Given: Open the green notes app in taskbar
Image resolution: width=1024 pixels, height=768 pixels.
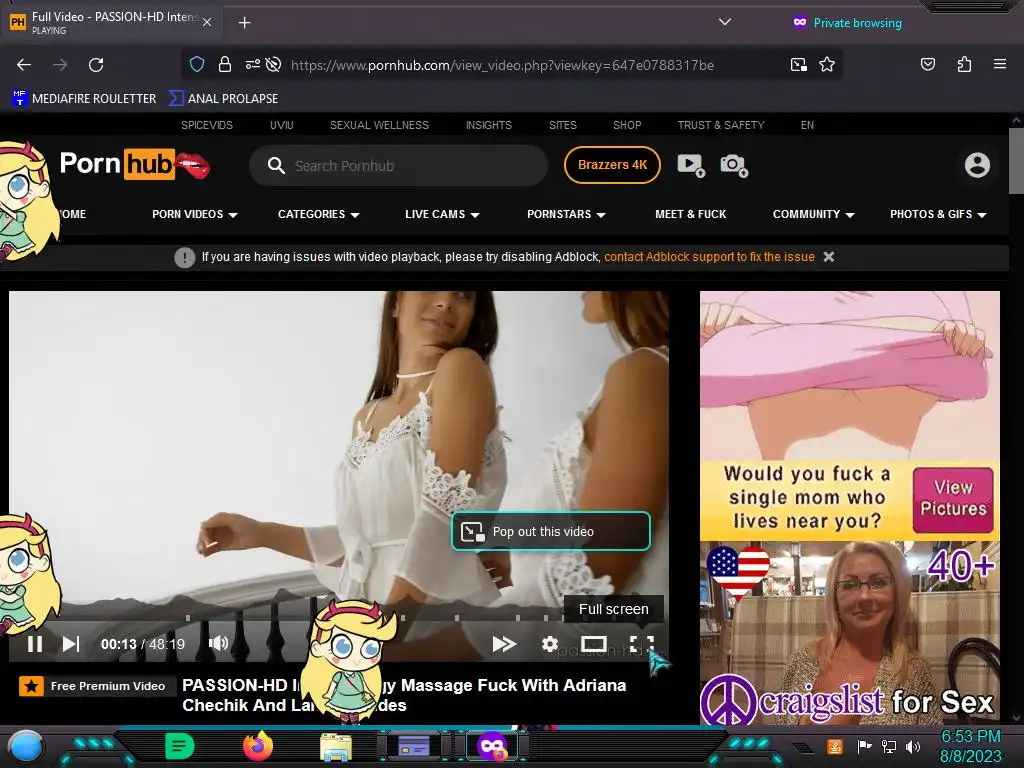Looking at the screenshot, I should click(179, 746).
